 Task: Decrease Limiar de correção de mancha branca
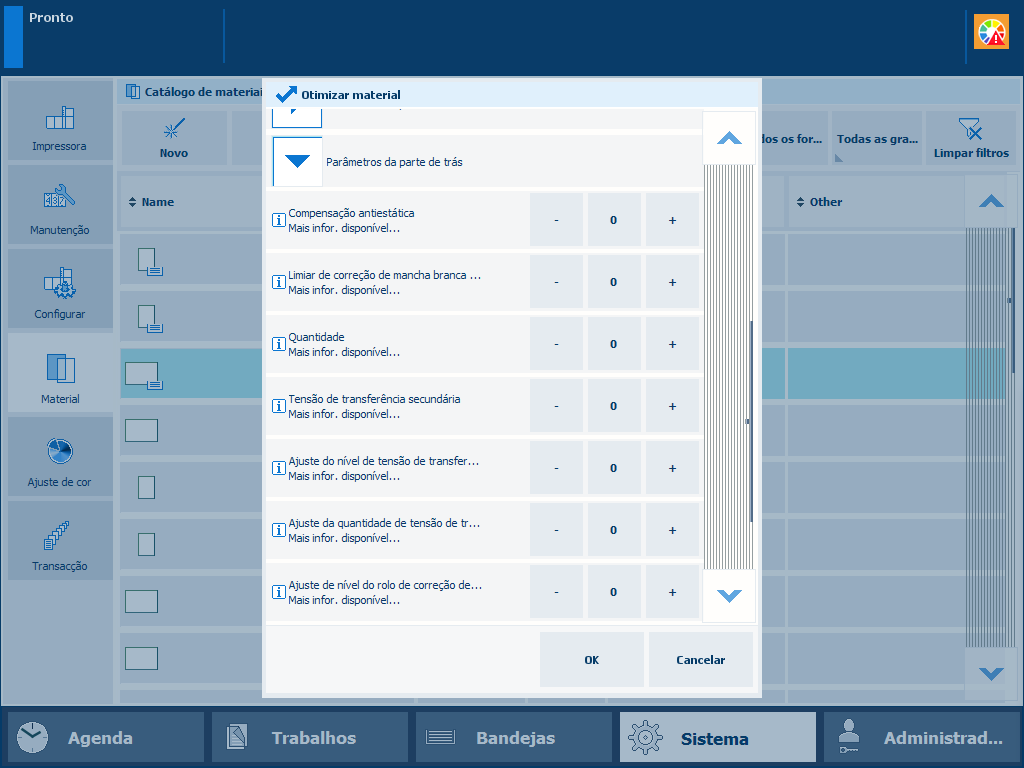(556, 282)
